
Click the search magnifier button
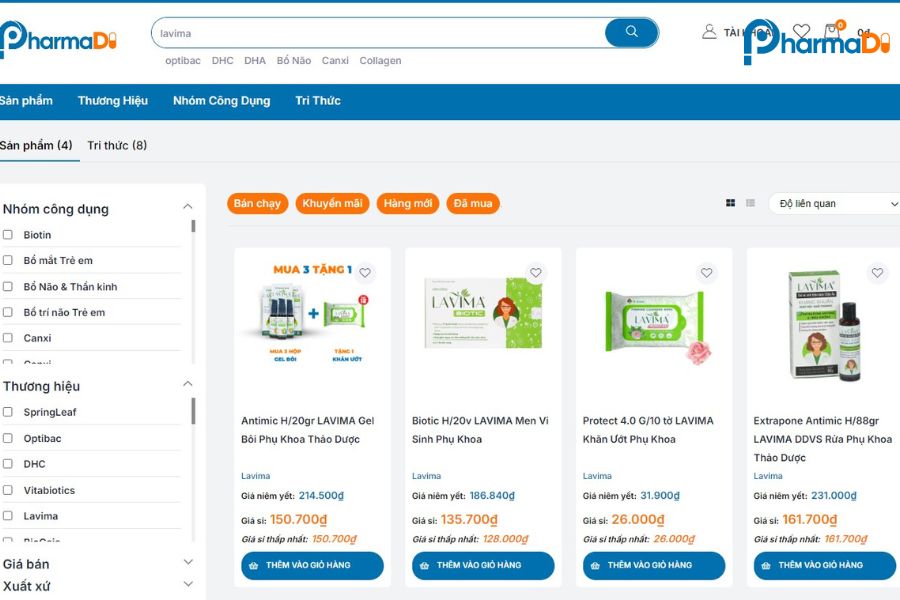631,32
